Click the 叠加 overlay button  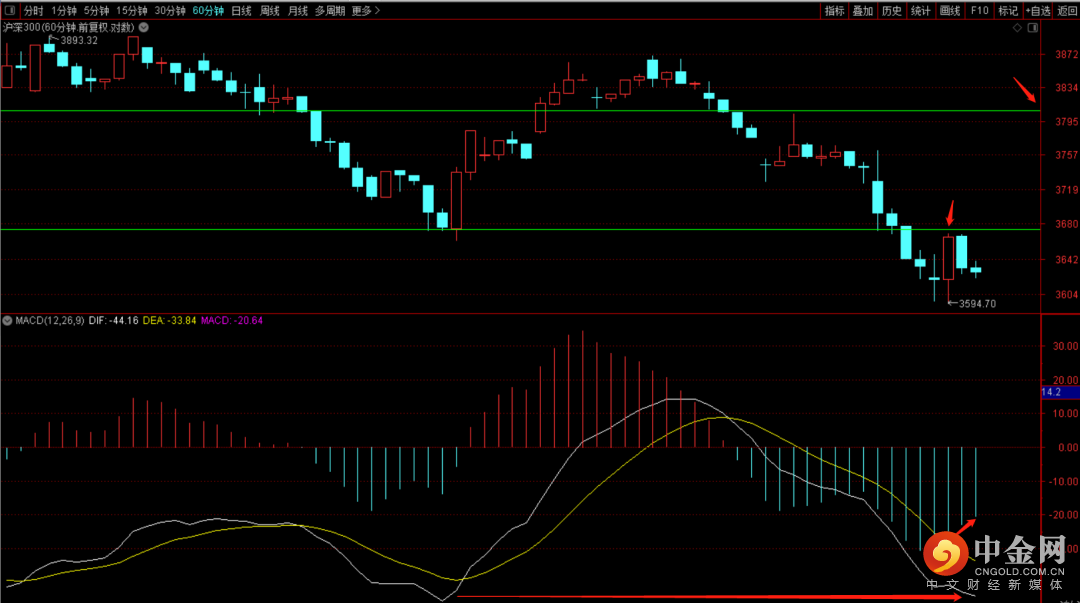coord(863,11)
